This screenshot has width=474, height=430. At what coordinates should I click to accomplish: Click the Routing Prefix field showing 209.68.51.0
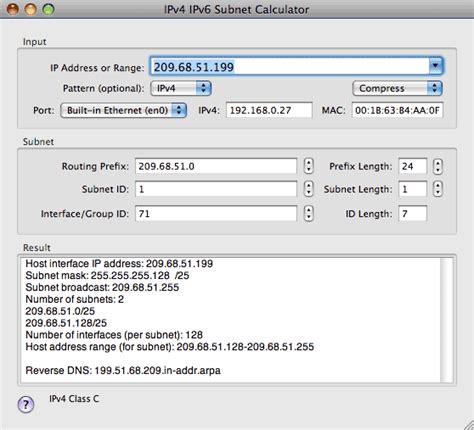pos(216,166)
